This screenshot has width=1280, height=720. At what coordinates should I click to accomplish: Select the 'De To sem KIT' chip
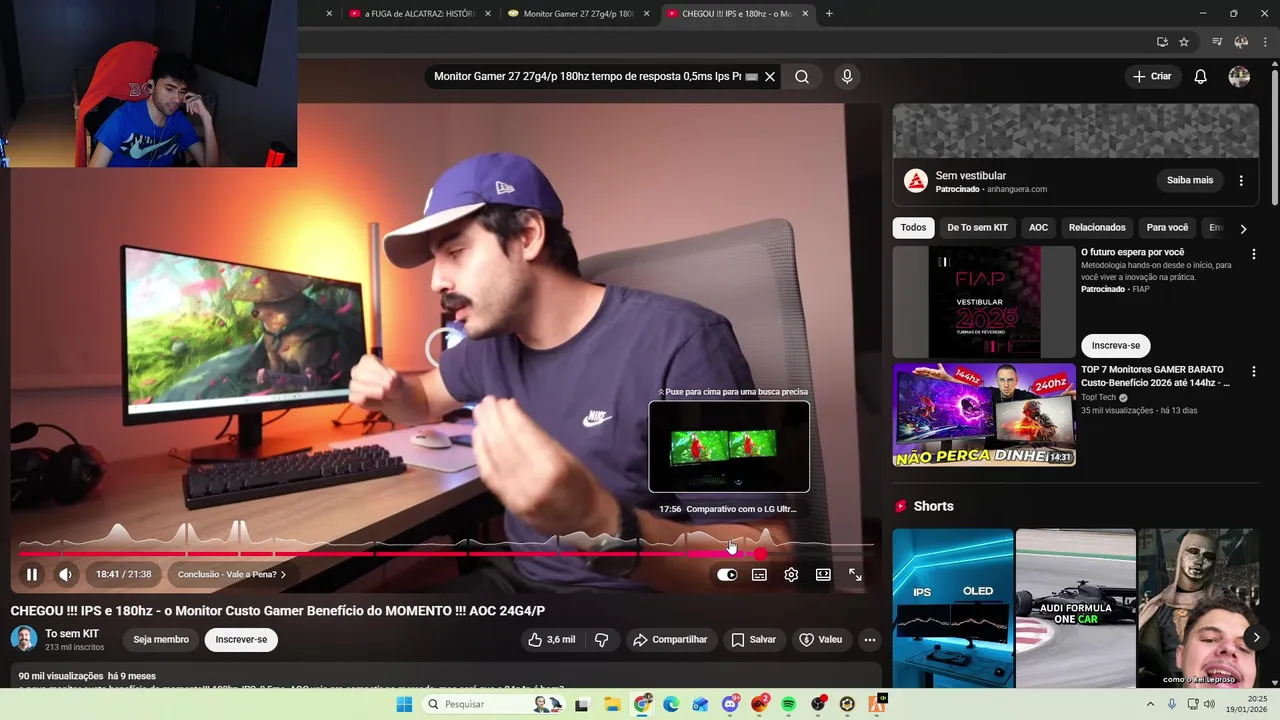pyautogui.click(x=977, y=228)
